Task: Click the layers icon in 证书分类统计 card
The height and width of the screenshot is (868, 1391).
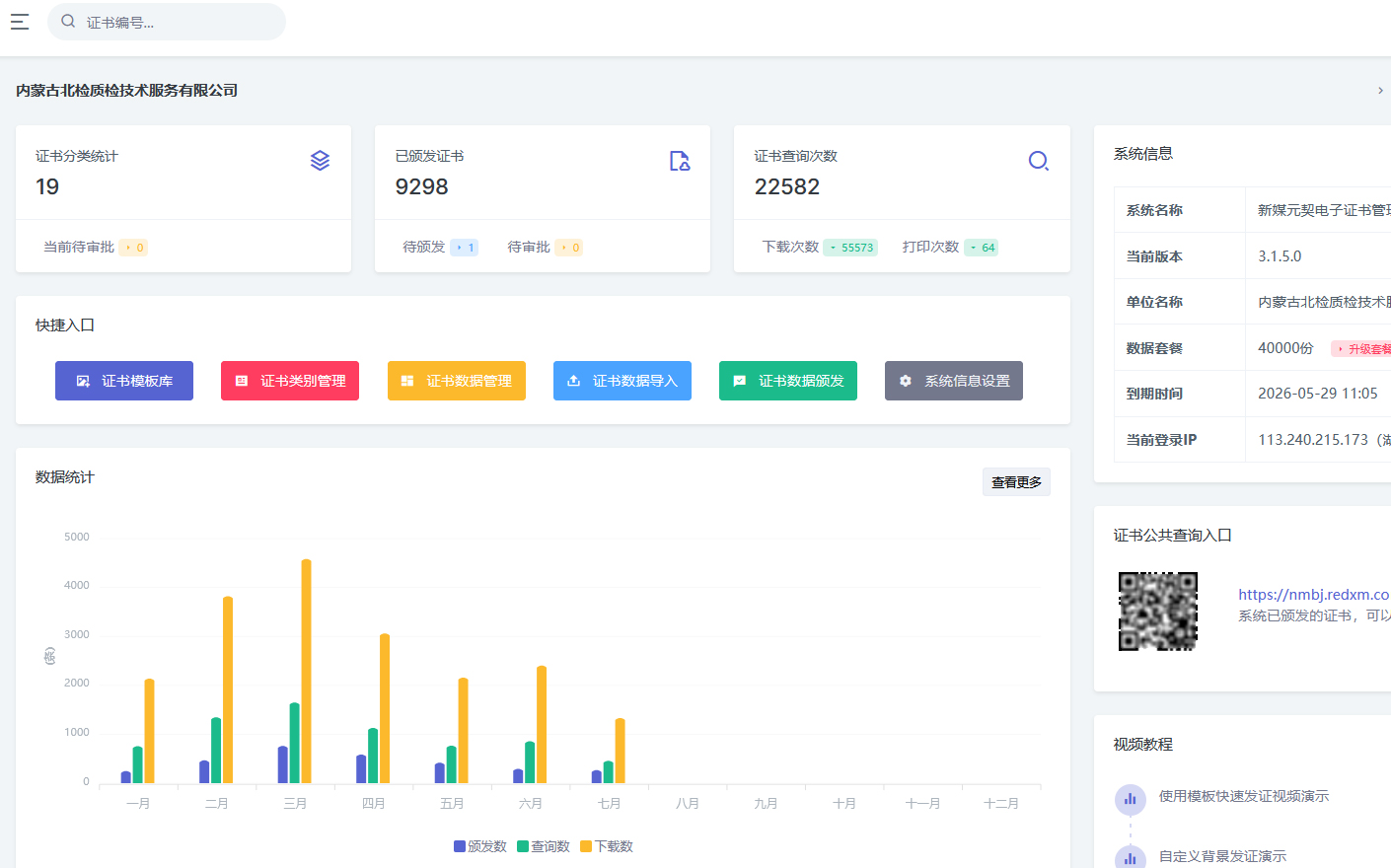Action: point(320,161)
